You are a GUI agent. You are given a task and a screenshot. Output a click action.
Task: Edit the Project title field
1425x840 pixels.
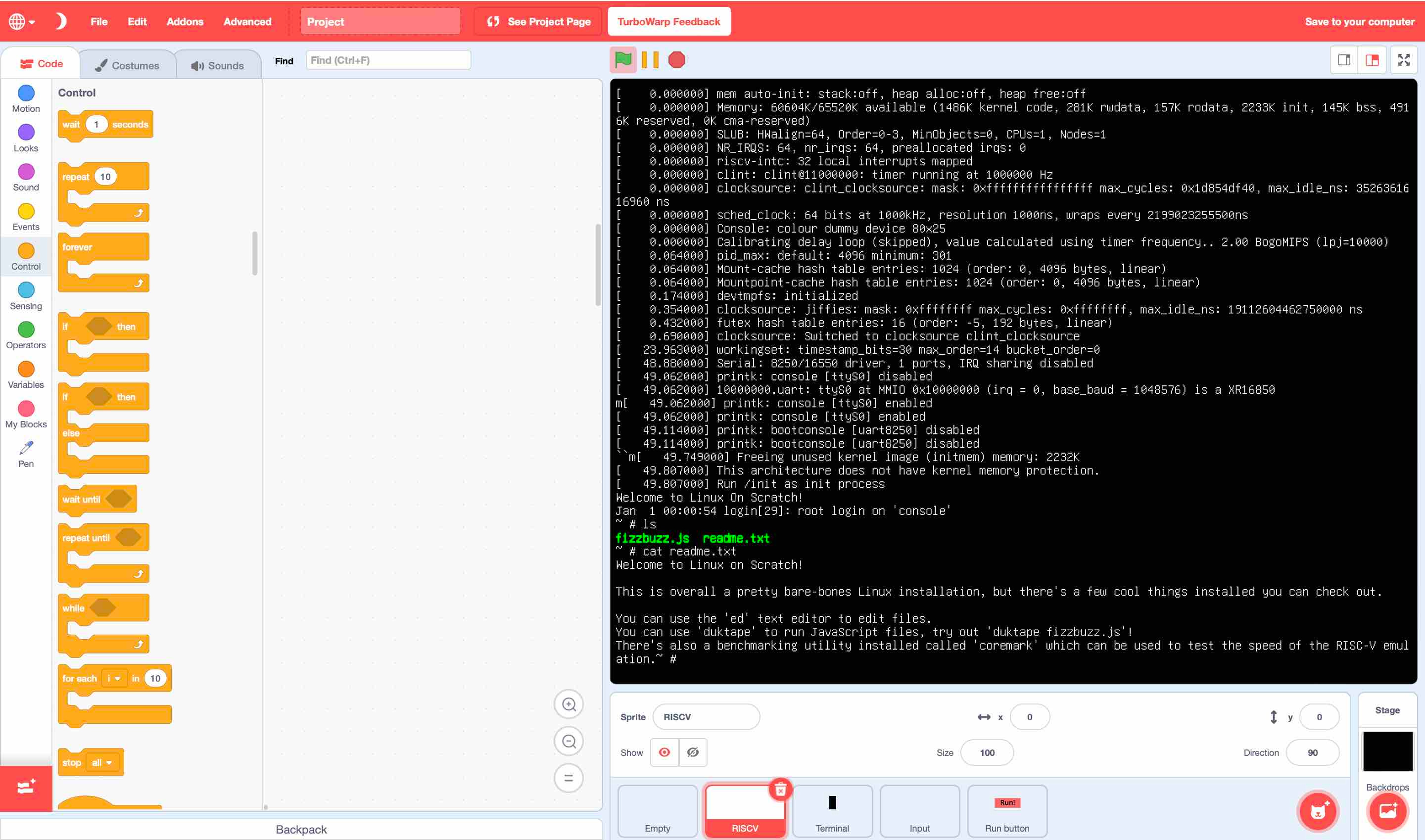pos(380,21)
